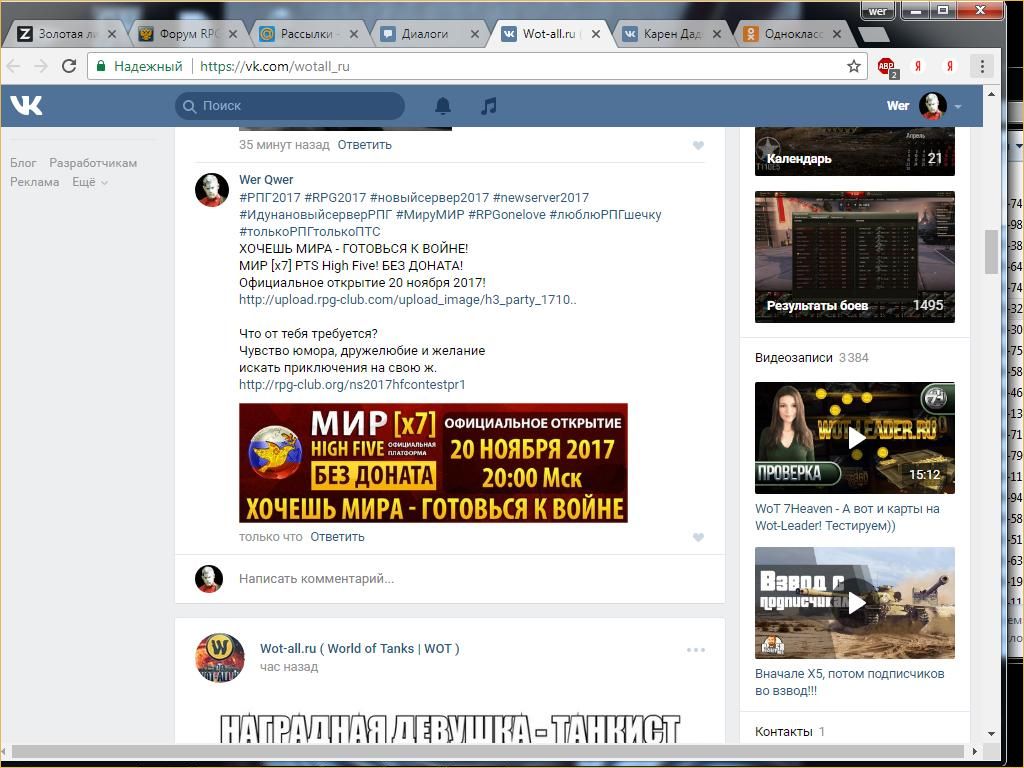This screenshot has width=1024, height=768.
Task: Play the Взвод с подписчиками video
Action: coord(855,603)
